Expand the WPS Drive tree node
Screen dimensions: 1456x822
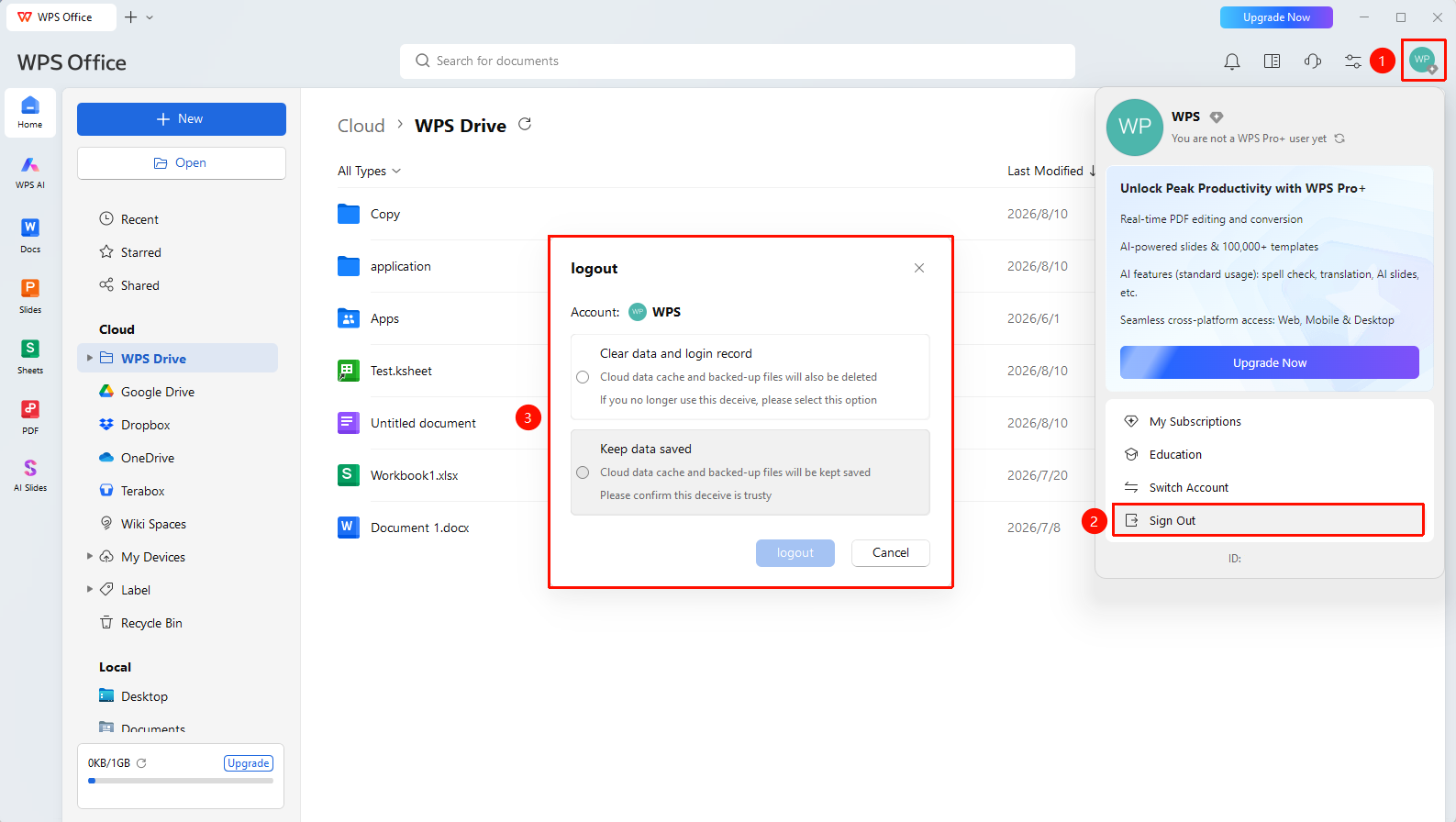tap(89, 358)
